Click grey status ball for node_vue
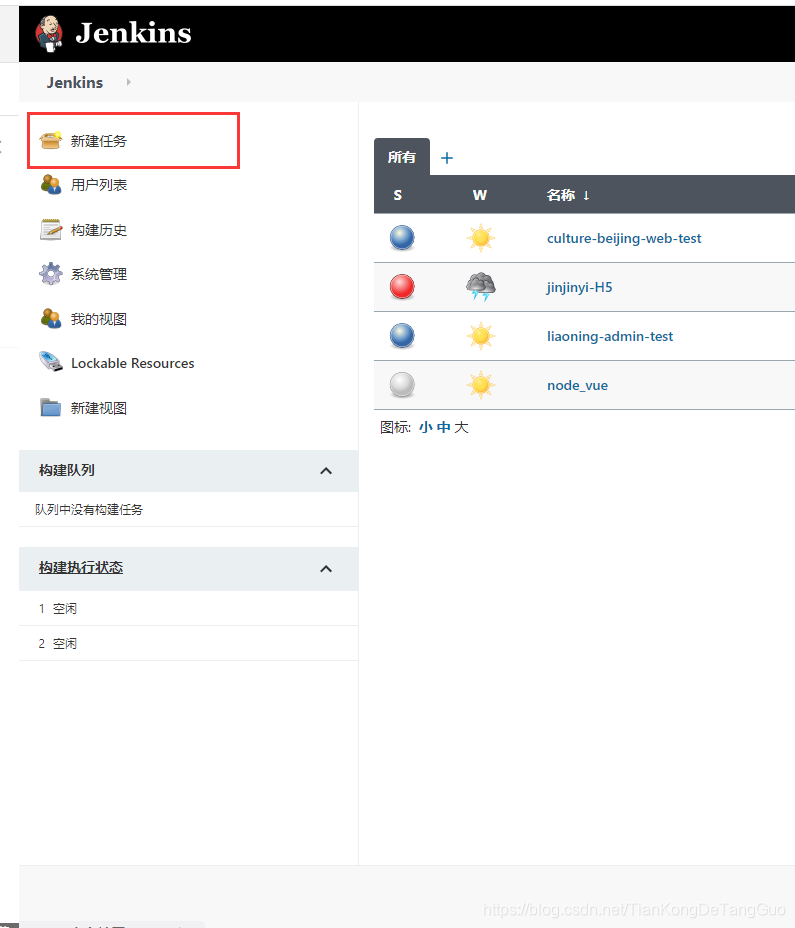795x928 pixels. (x=402, y=385)
